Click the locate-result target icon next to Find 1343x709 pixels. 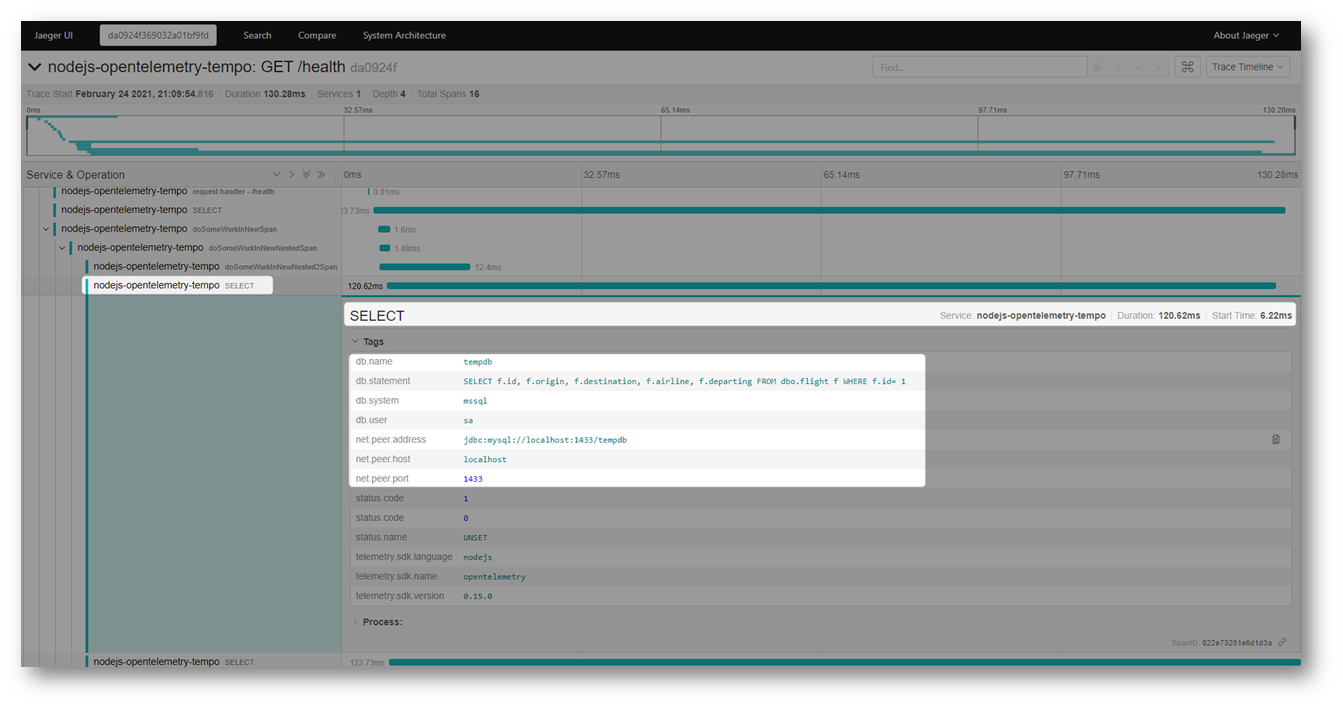pyautogui.click(x=1097, y=67)
